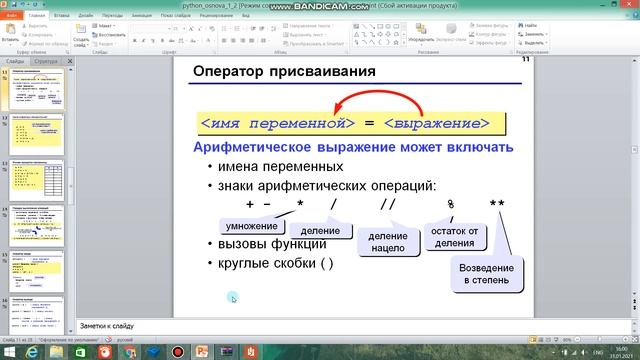
Task: Open Shape Effects (Эффекты фигур) dropdown
Action: click(x=490, y=43)
